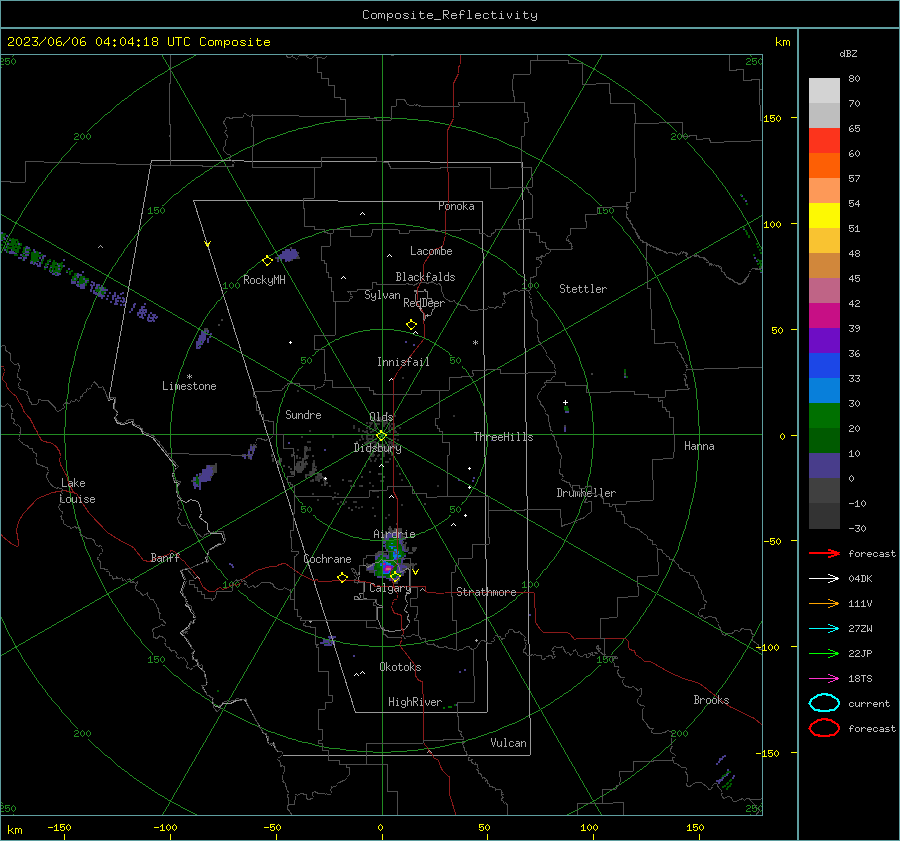Click the Sylvan label
This screenshot has width=900, height=841.
tap(382, 295)
